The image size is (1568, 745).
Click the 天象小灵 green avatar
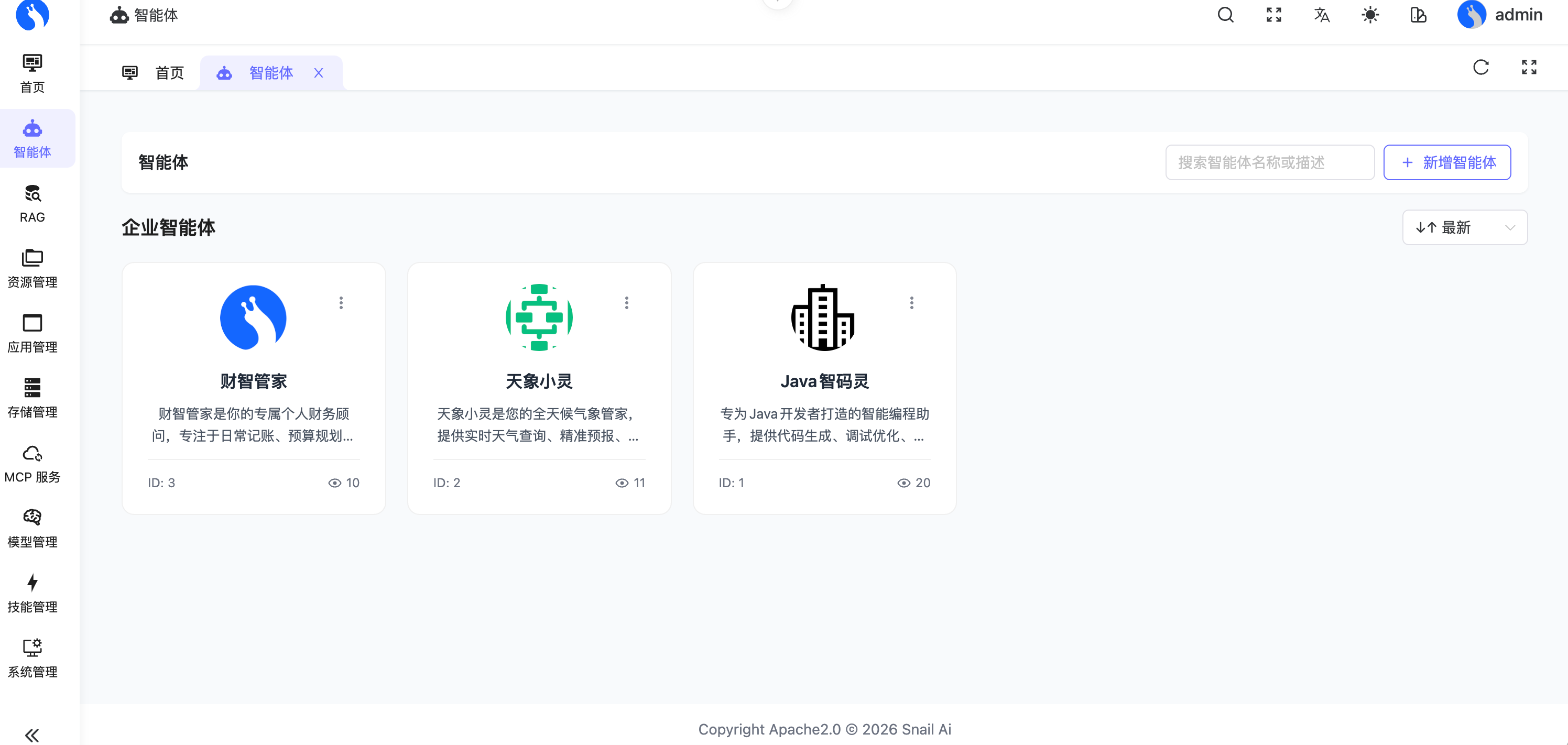pos(539,317)
